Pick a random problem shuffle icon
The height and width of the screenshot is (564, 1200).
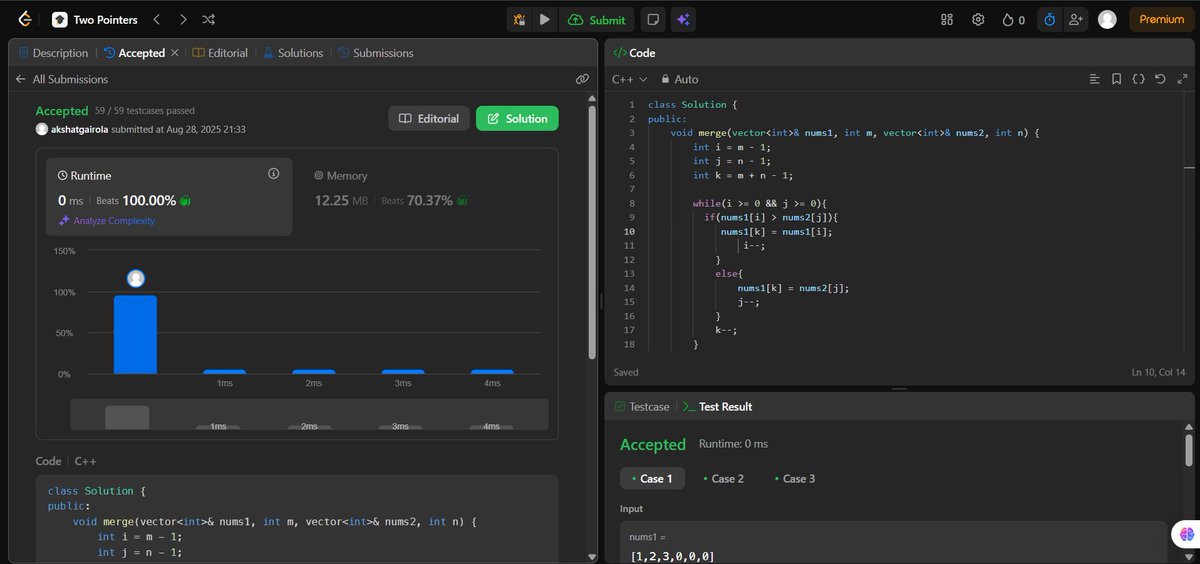208,19
